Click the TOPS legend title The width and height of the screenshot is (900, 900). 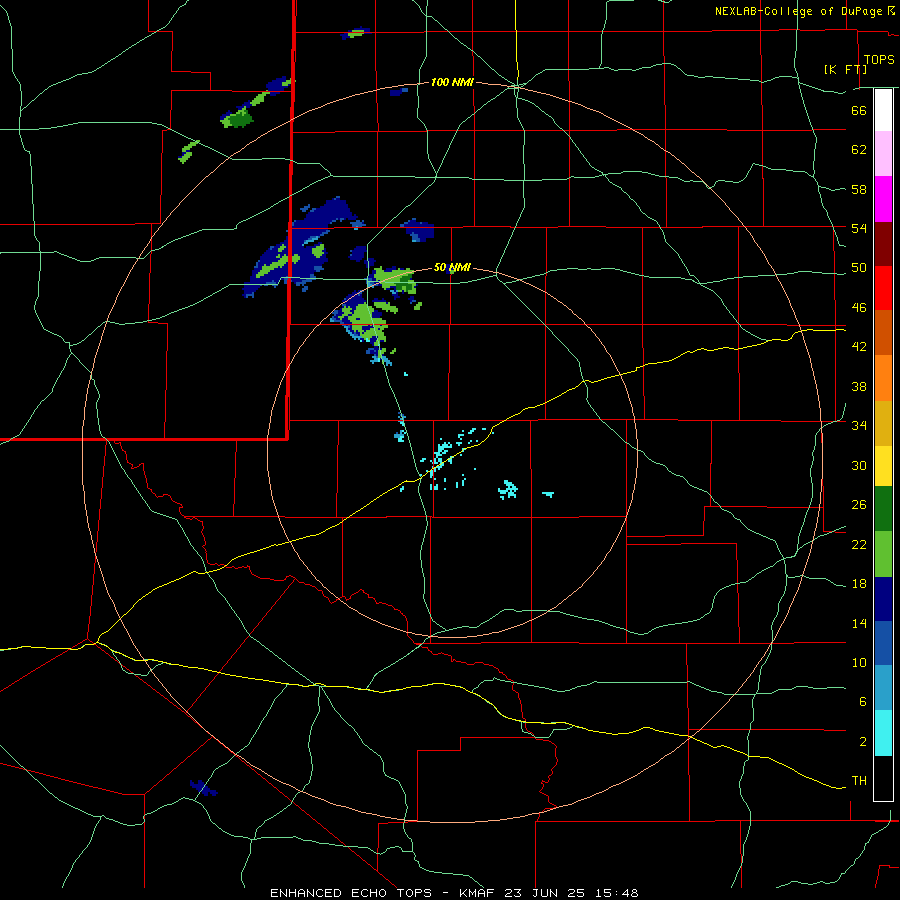pos(879,59)
